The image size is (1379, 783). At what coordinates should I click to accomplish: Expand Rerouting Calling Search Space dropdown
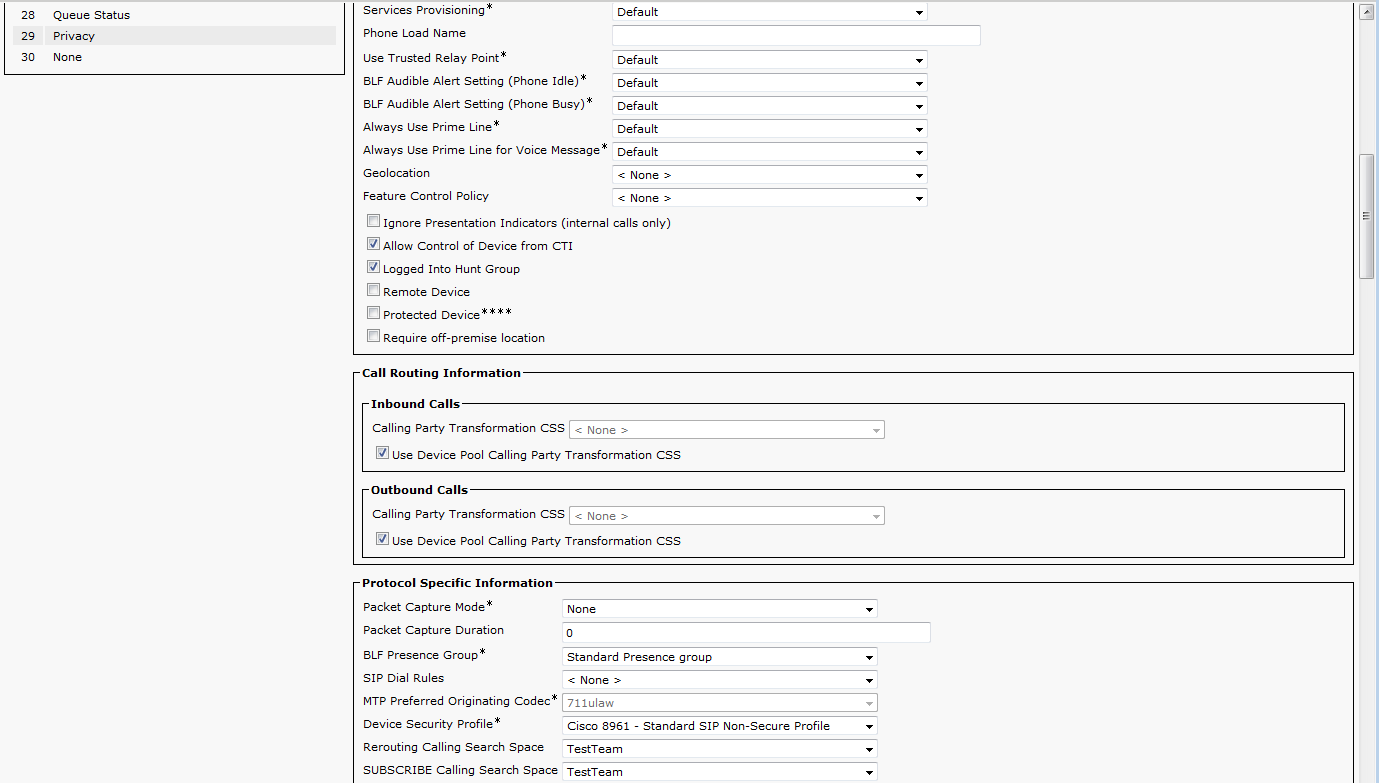tap(719, 749)
